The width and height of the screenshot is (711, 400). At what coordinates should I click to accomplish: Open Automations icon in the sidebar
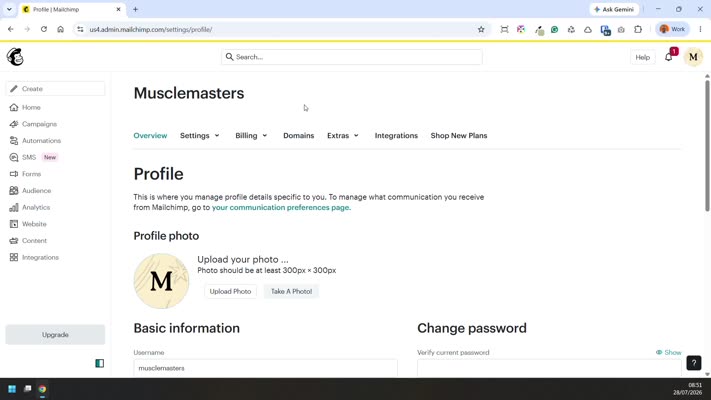14,141
